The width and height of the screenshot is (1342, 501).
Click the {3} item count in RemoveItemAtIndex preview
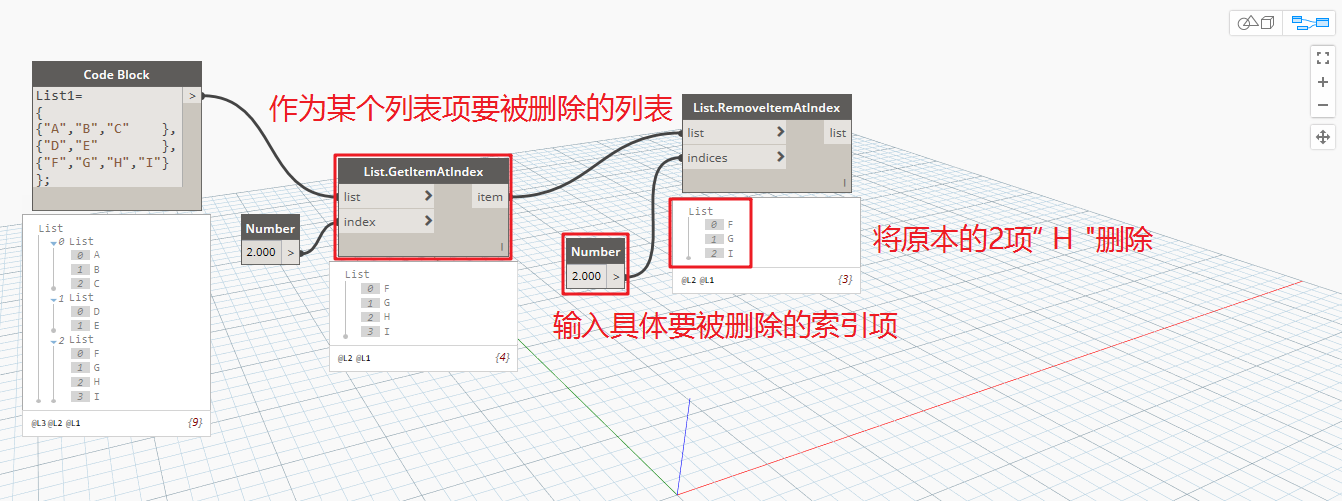[x=845, y=280]
